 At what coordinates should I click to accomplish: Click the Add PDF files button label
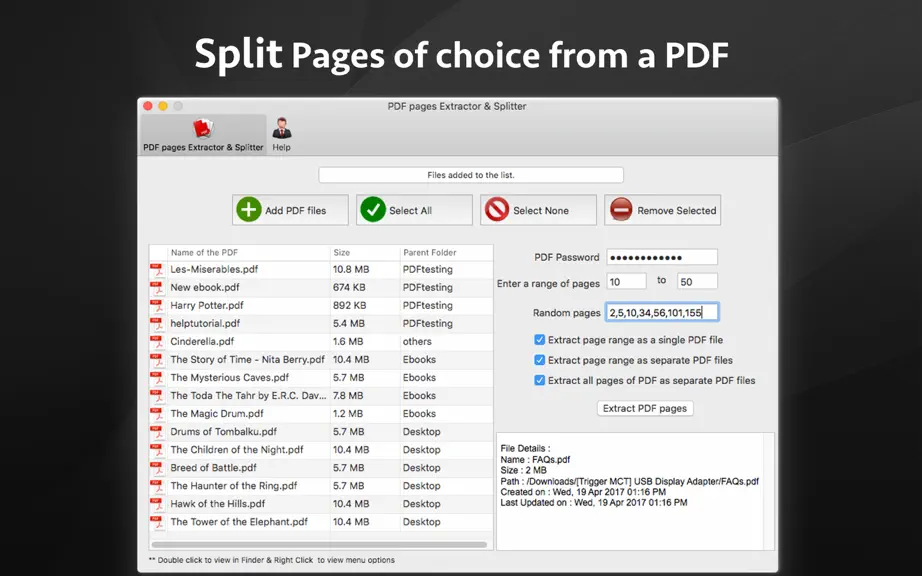point(295,210)
